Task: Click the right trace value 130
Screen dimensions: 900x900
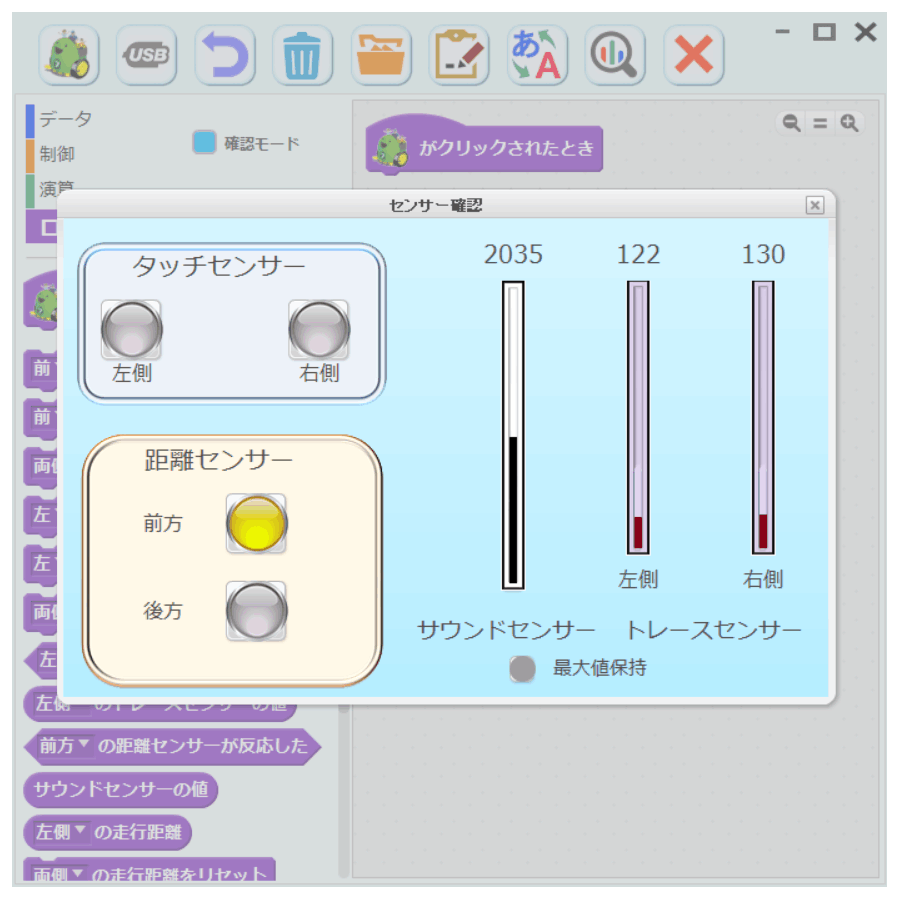Action: 763,254
